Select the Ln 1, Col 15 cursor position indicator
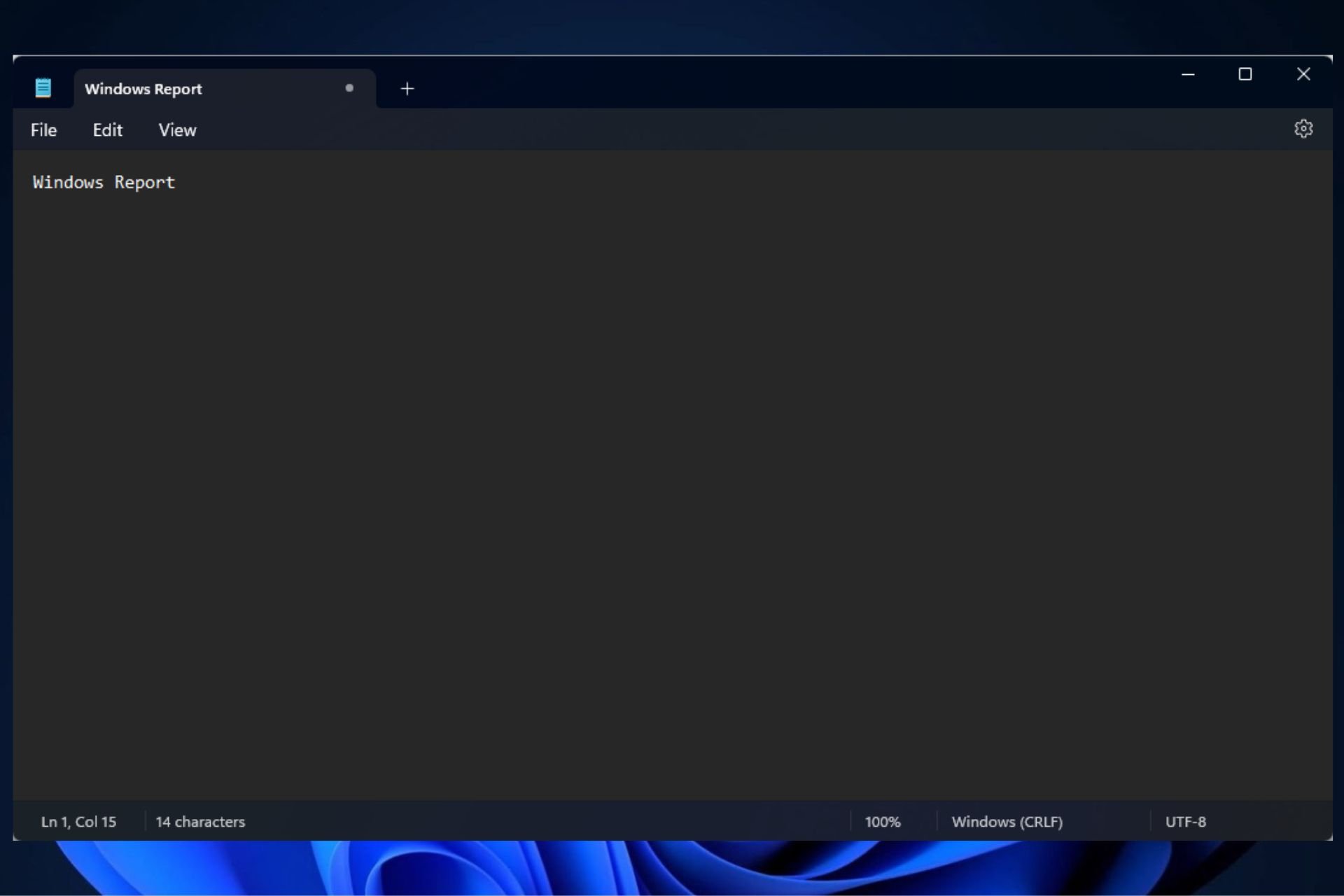Screen dimensions: 1344x896 77,822
